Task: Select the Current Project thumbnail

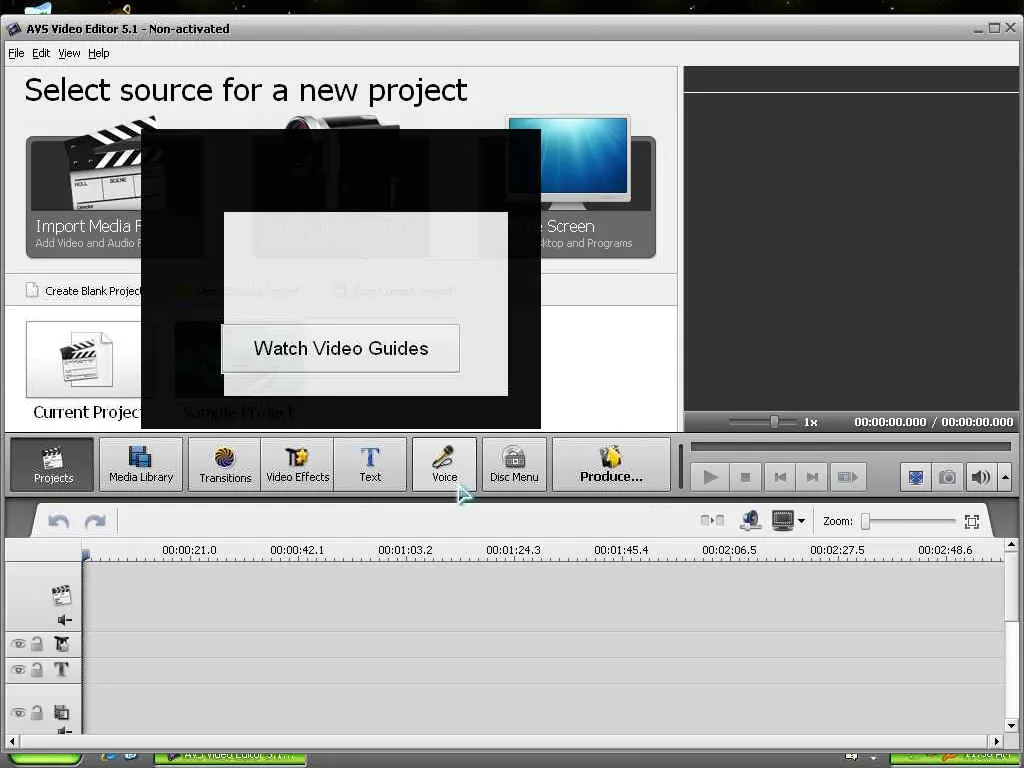Action: 84,359
